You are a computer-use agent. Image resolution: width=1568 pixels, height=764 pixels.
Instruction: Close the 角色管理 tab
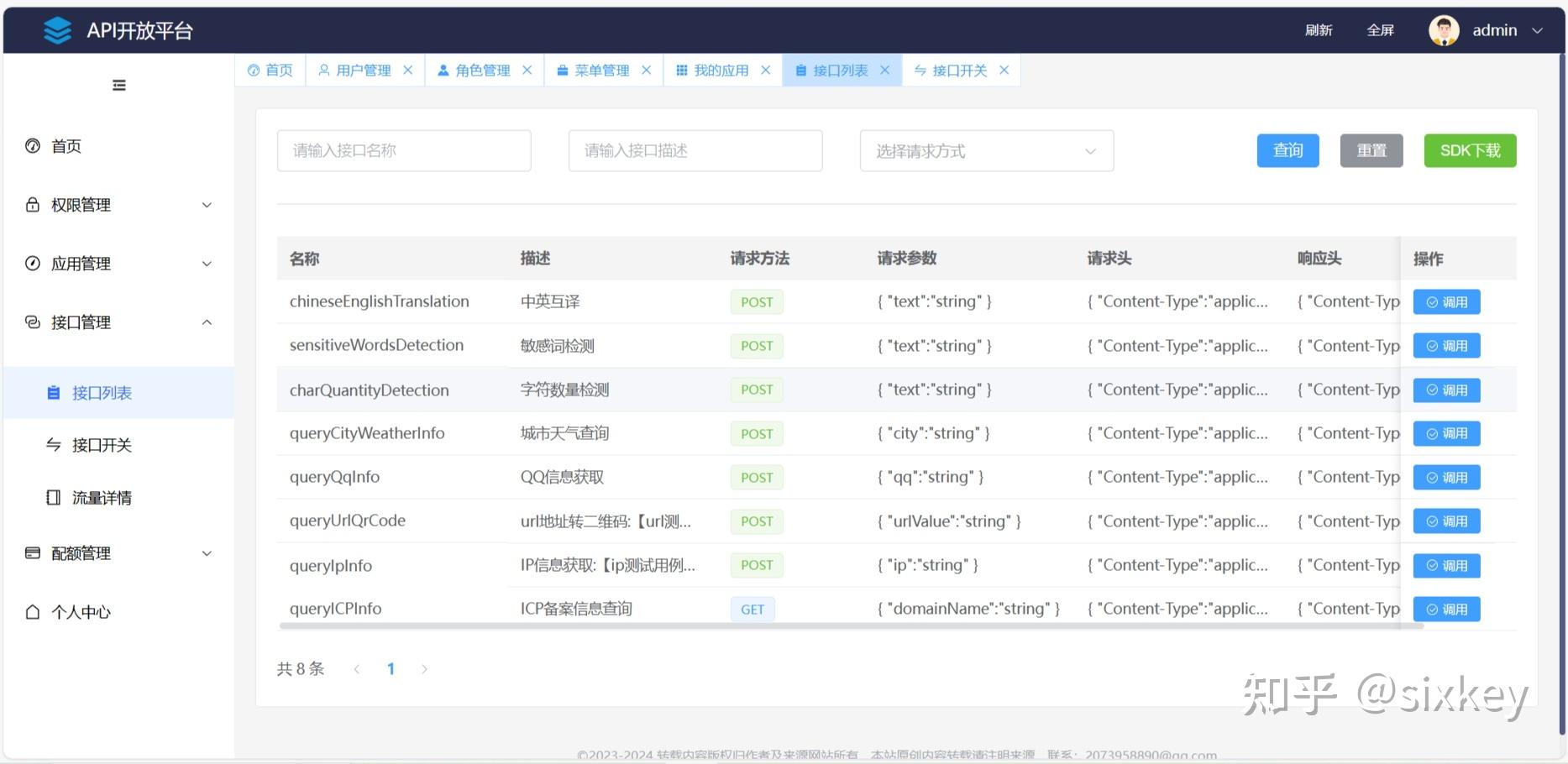(527, 70)
